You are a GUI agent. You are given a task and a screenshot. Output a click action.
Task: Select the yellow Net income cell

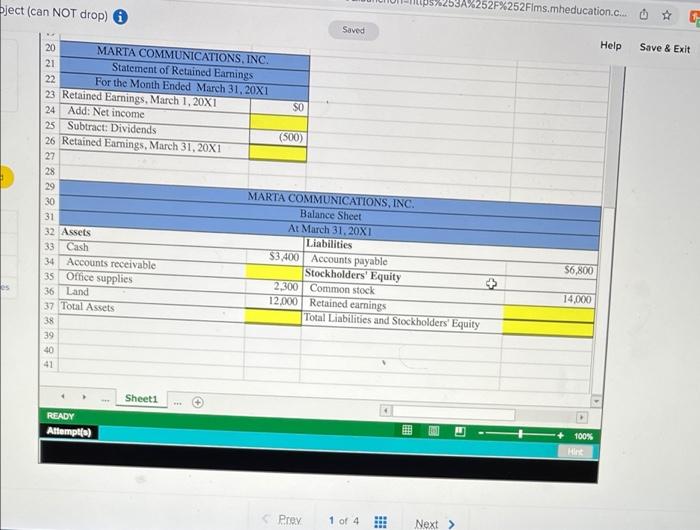[x=279, y=122]
